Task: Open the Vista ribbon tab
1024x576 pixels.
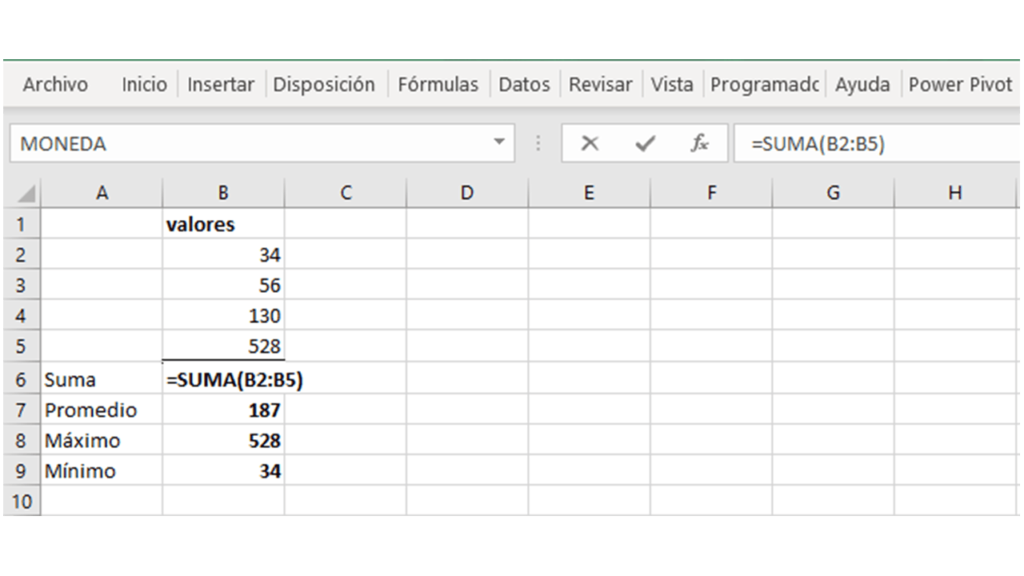Action: point(672,85)
